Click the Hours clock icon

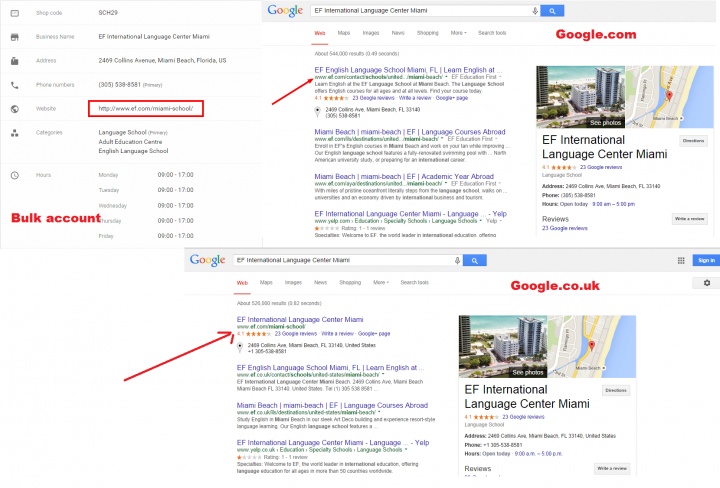click(x=15, y=175)
